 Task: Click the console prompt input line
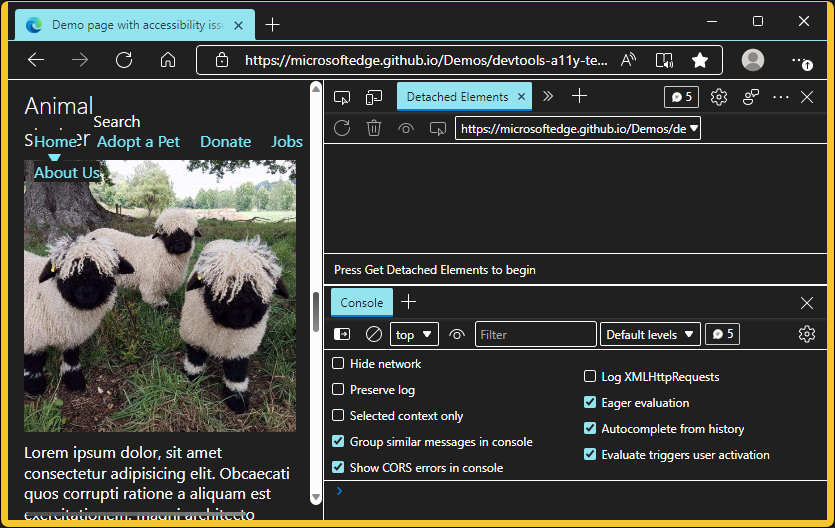578,491
